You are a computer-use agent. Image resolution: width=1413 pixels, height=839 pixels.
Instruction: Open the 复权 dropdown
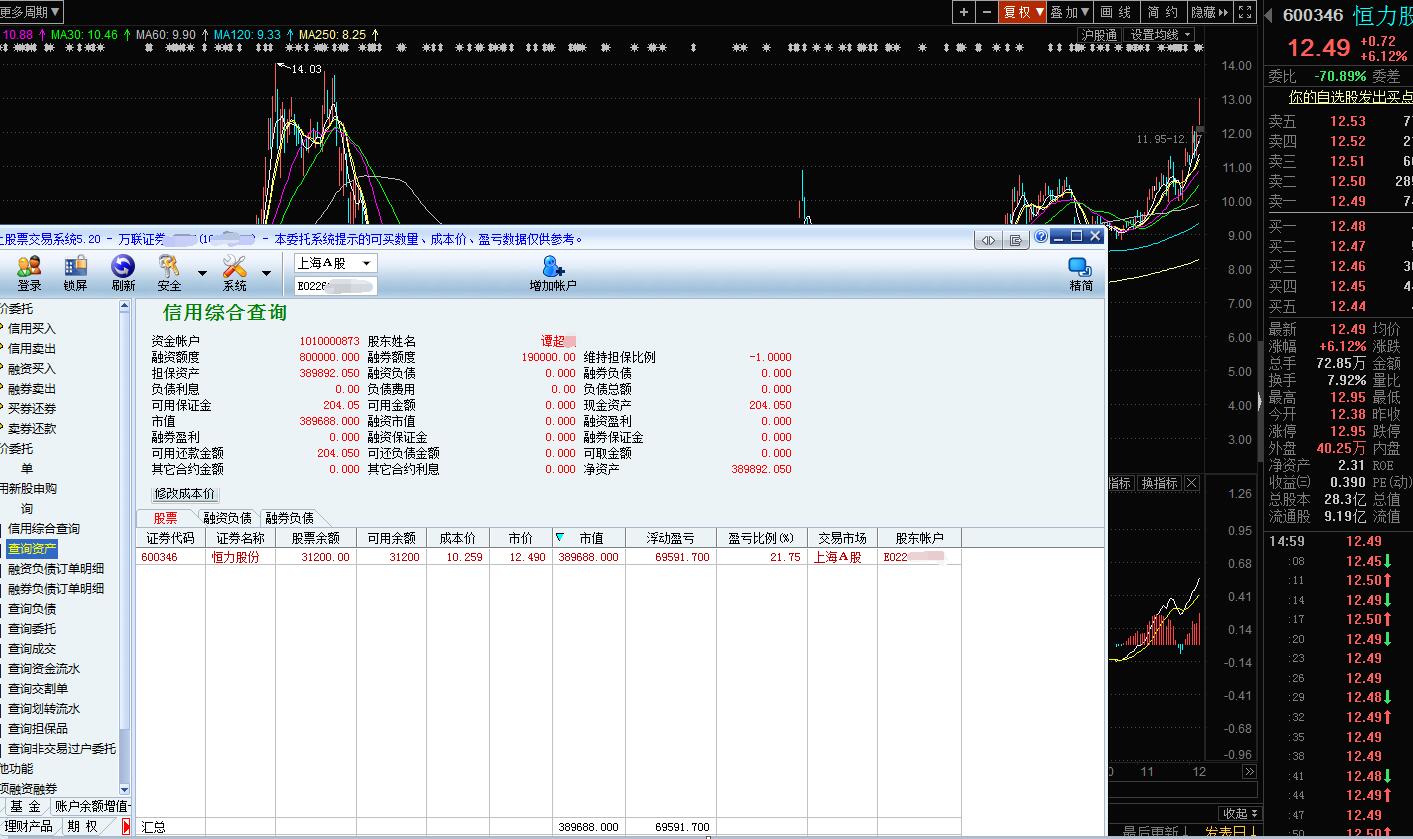click(1023, 12)
